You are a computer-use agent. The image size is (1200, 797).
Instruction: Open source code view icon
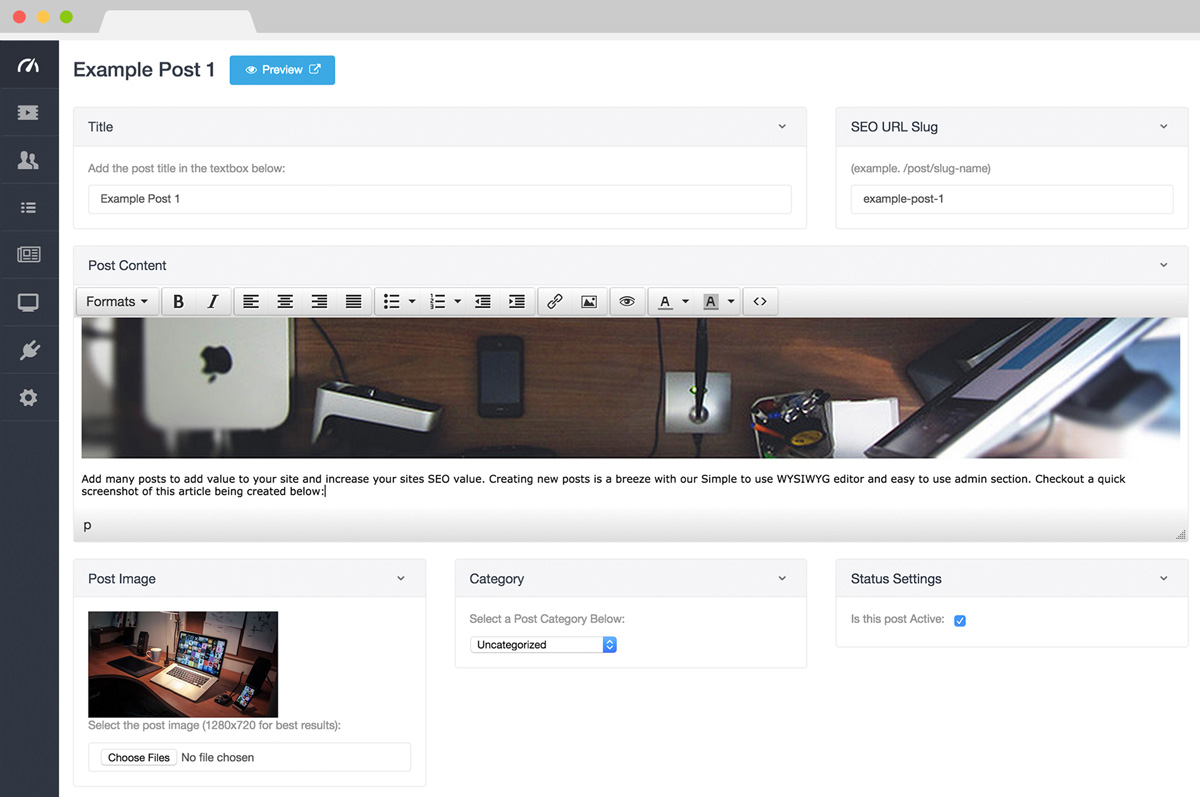click(x=760, y=302)
